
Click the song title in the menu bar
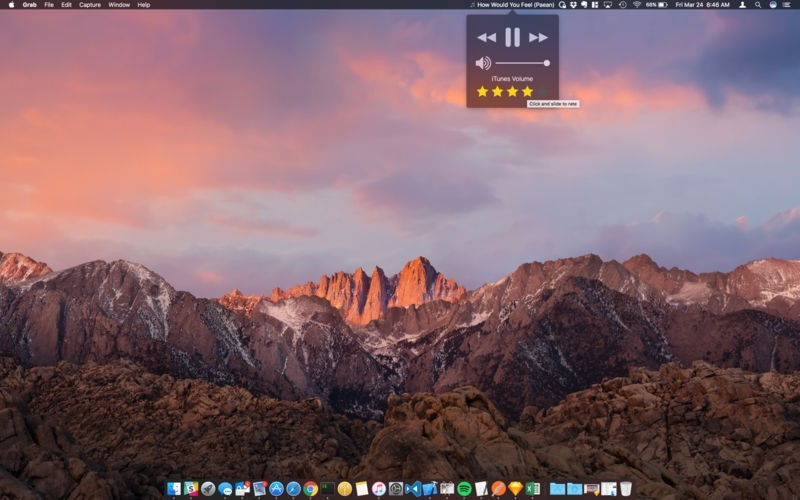tap(514, 5)
